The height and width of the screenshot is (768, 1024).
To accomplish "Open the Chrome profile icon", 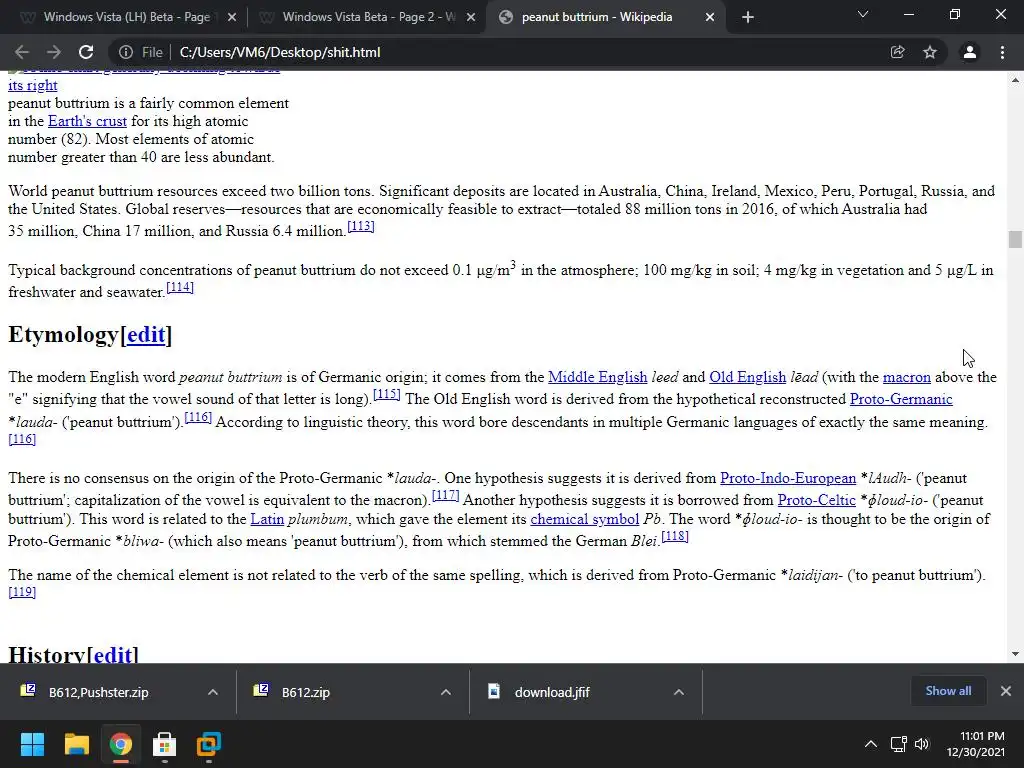I will click(x=970, y=52).
